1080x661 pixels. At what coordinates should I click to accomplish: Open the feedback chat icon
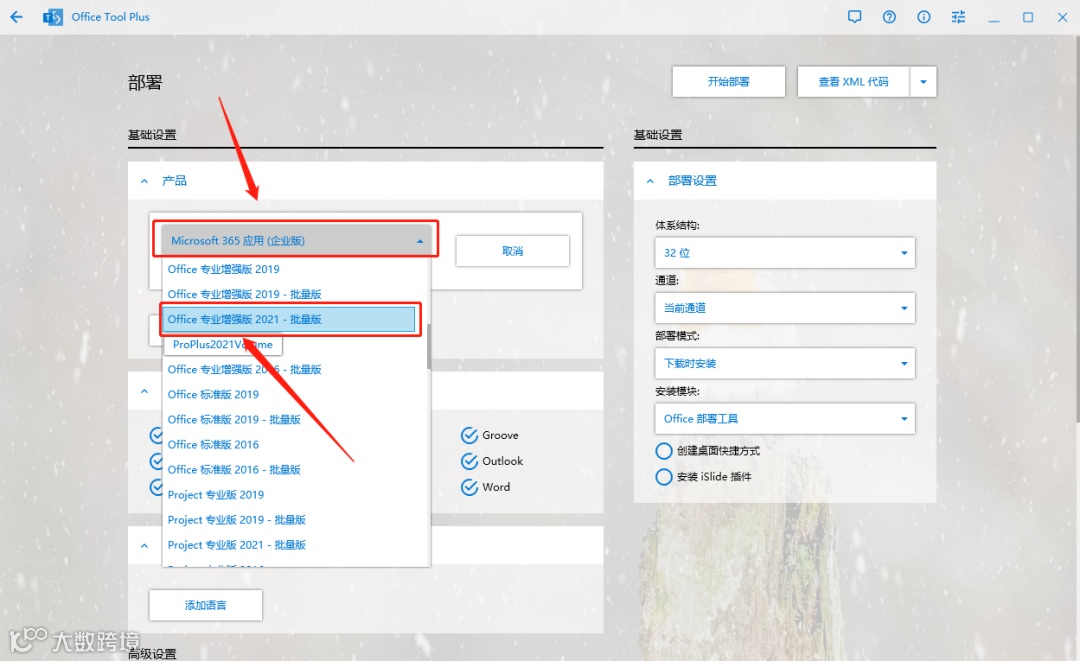854,17
